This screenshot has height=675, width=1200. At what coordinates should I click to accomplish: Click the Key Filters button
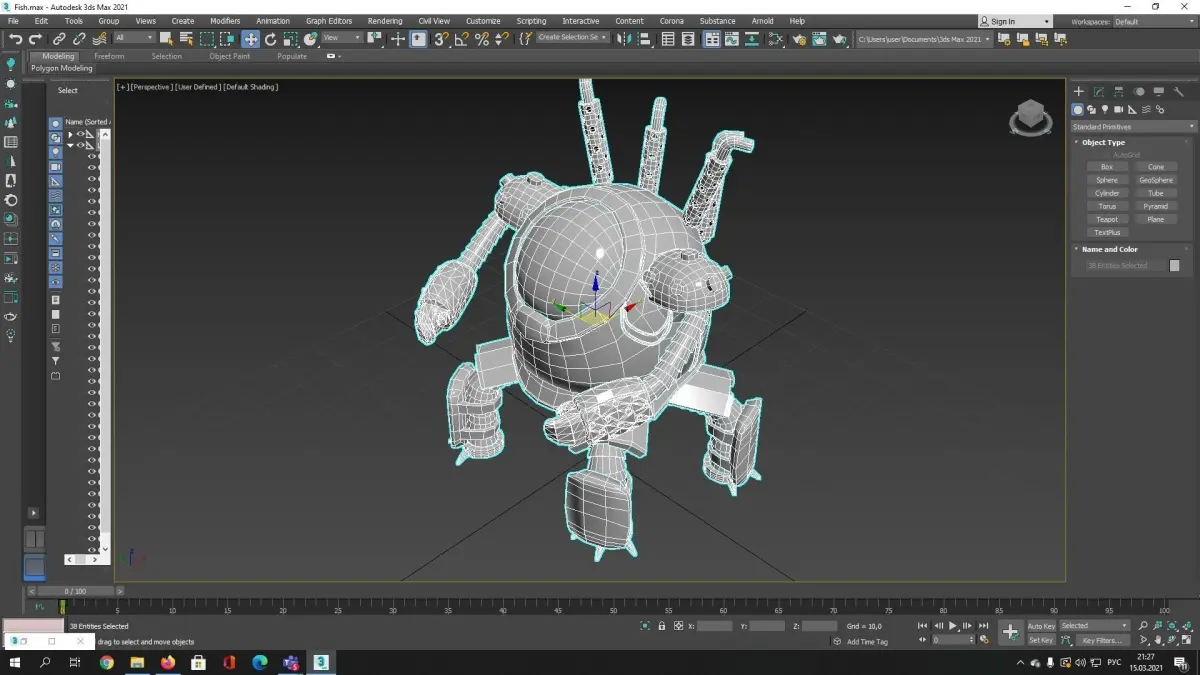point(1102,640)
